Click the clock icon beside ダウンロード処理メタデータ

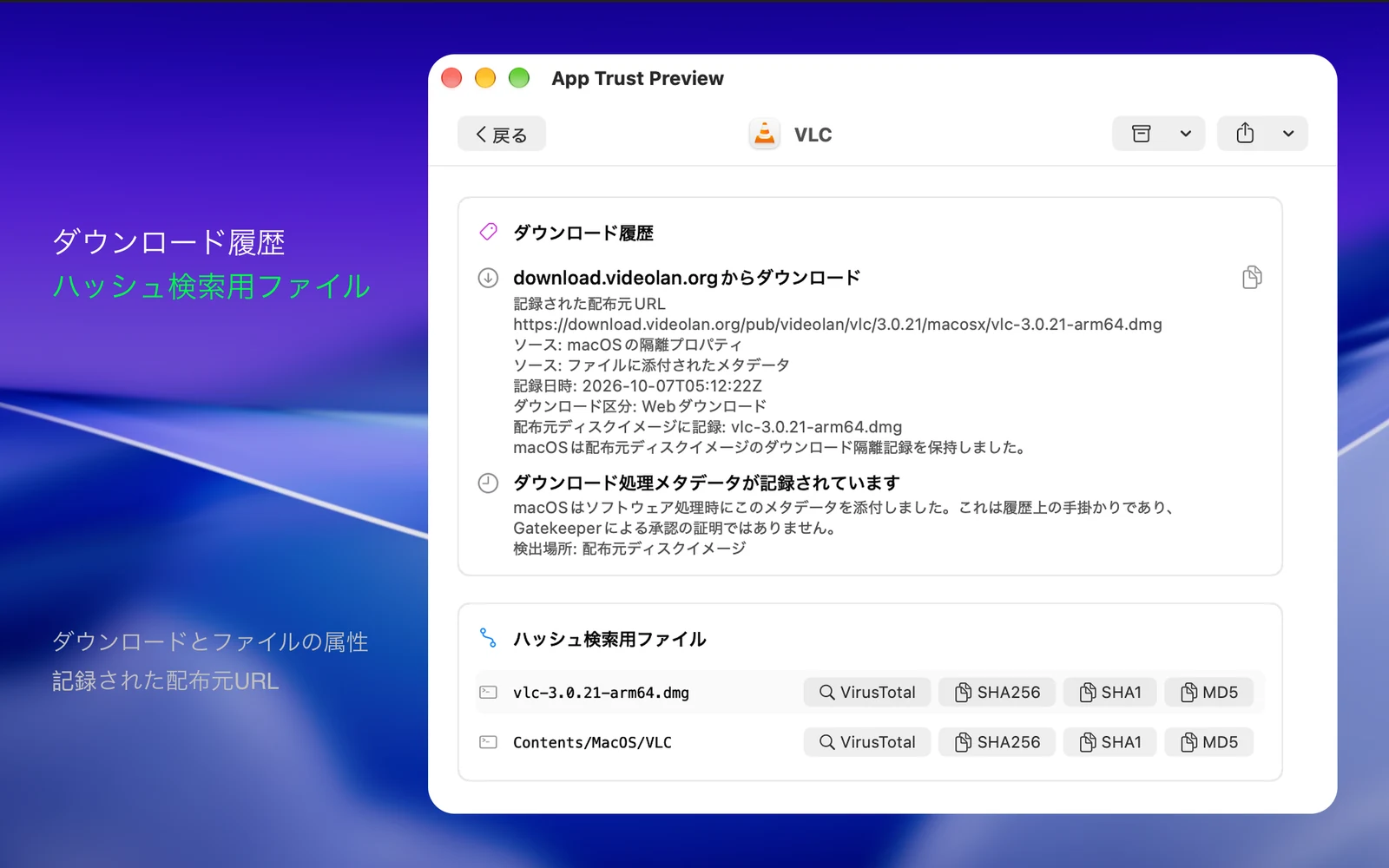click(488, 483)
